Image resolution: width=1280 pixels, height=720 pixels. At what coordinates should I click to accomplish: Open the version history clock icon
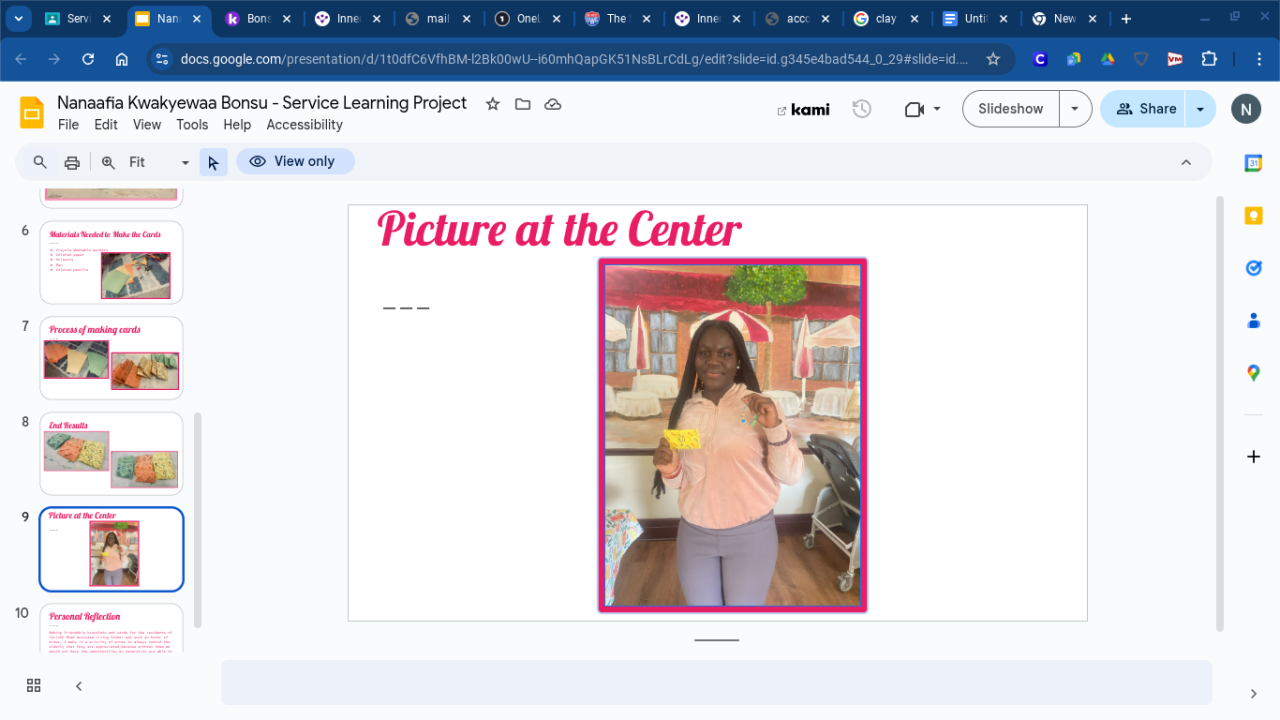point(862,109)
